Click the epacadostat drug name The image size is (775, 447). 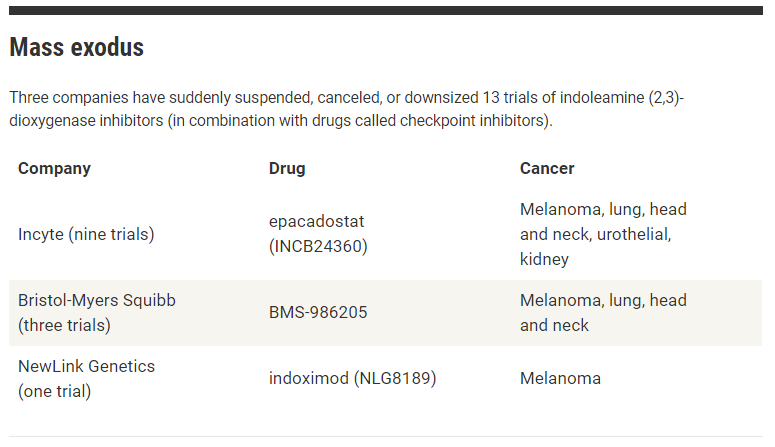coord(316,222)
